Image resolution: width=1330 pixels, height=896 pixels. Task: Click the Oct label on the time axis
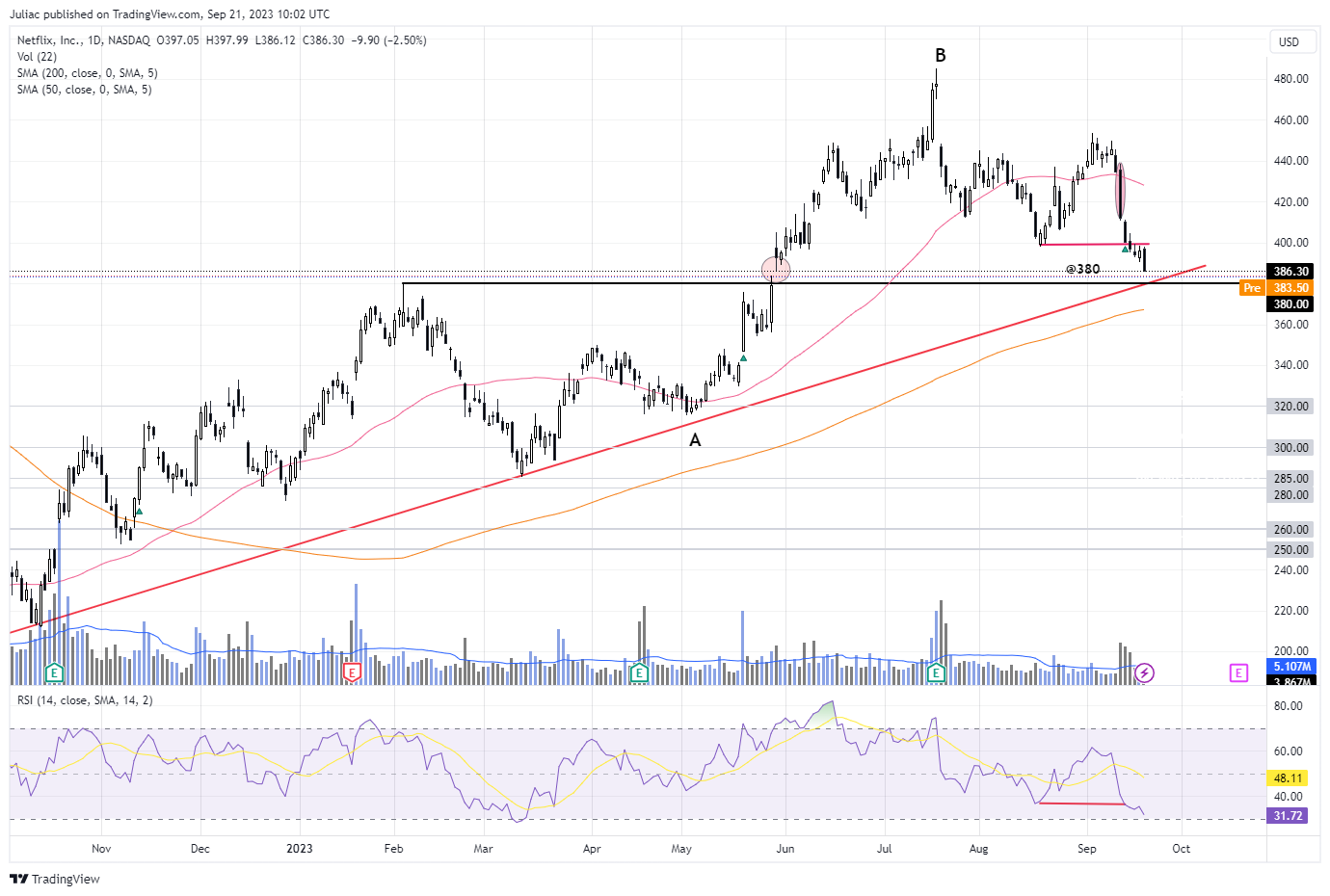point(1182,849)
